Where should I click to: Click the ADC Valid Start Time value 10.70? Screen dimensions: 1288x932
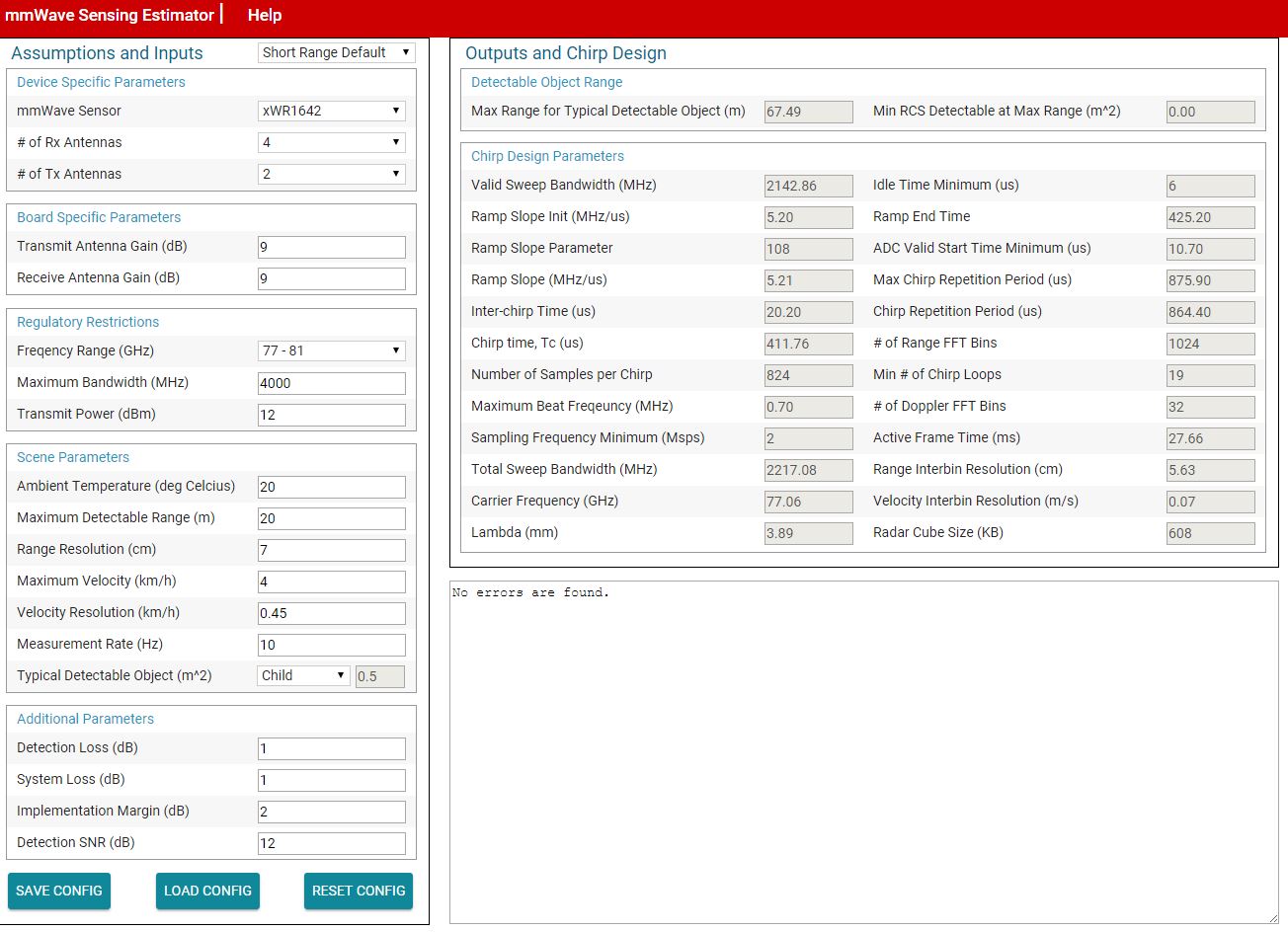[1211, 249]
